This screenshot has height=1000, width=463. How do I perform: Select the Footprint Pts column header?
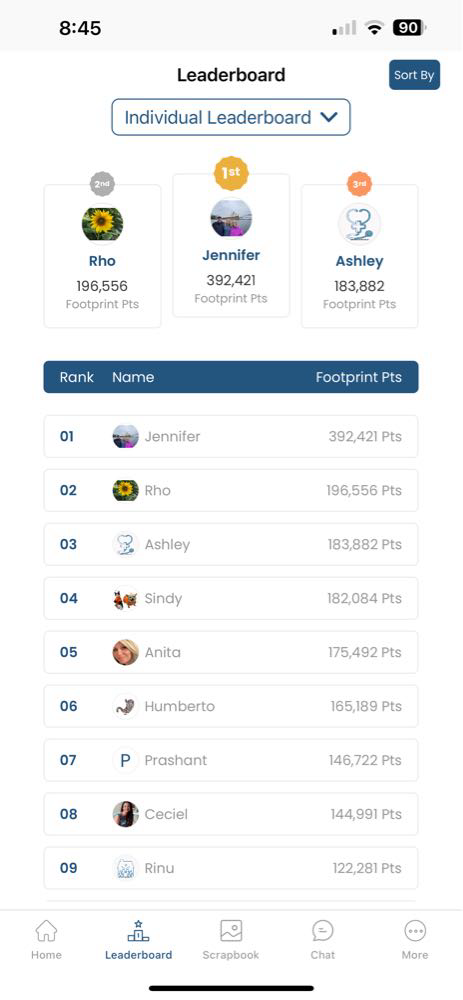pyautogui.click(x=358, y=377)
